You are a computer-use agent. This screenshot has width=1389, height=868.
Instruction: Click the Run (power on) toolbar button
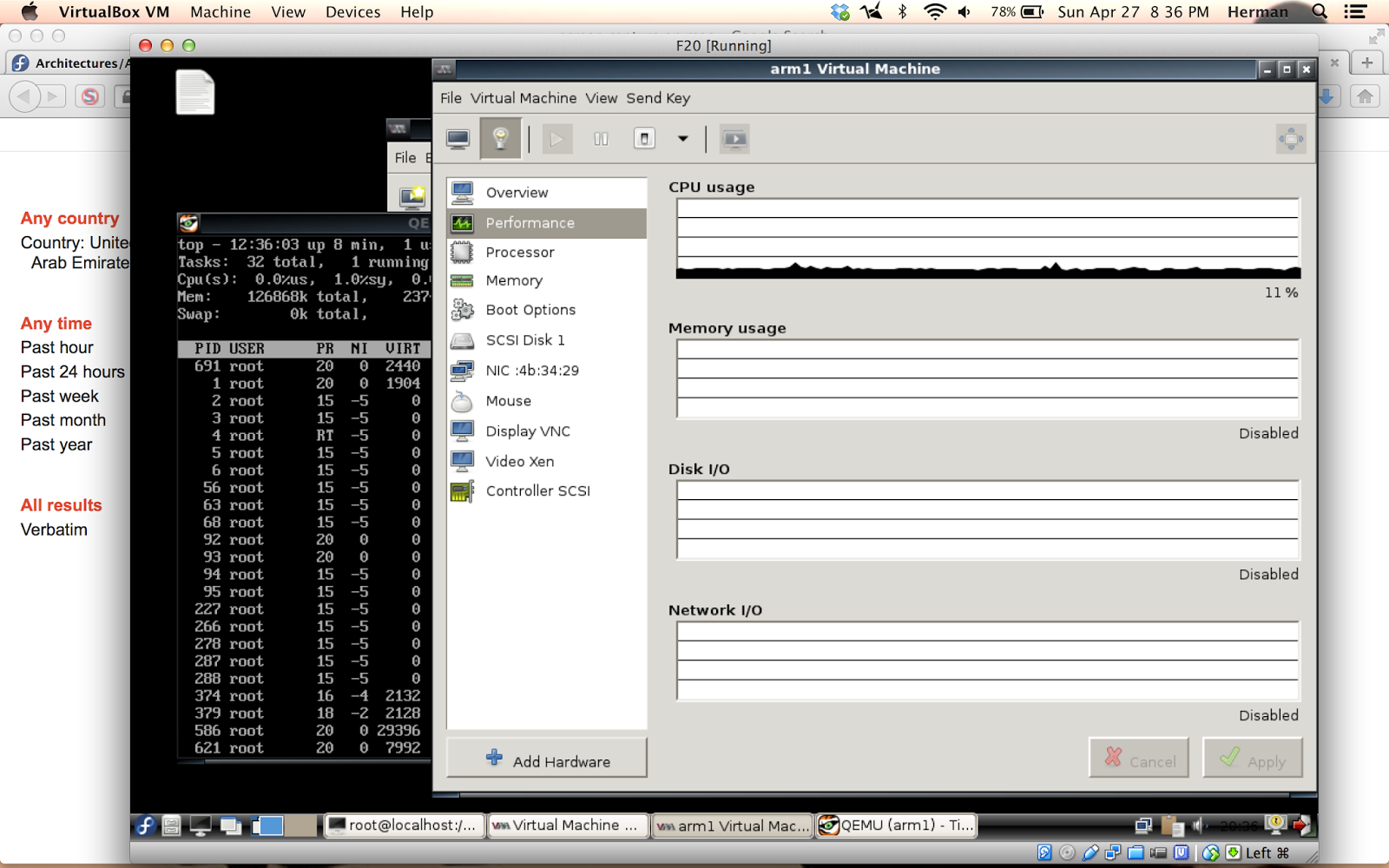[x=557, y=139]
